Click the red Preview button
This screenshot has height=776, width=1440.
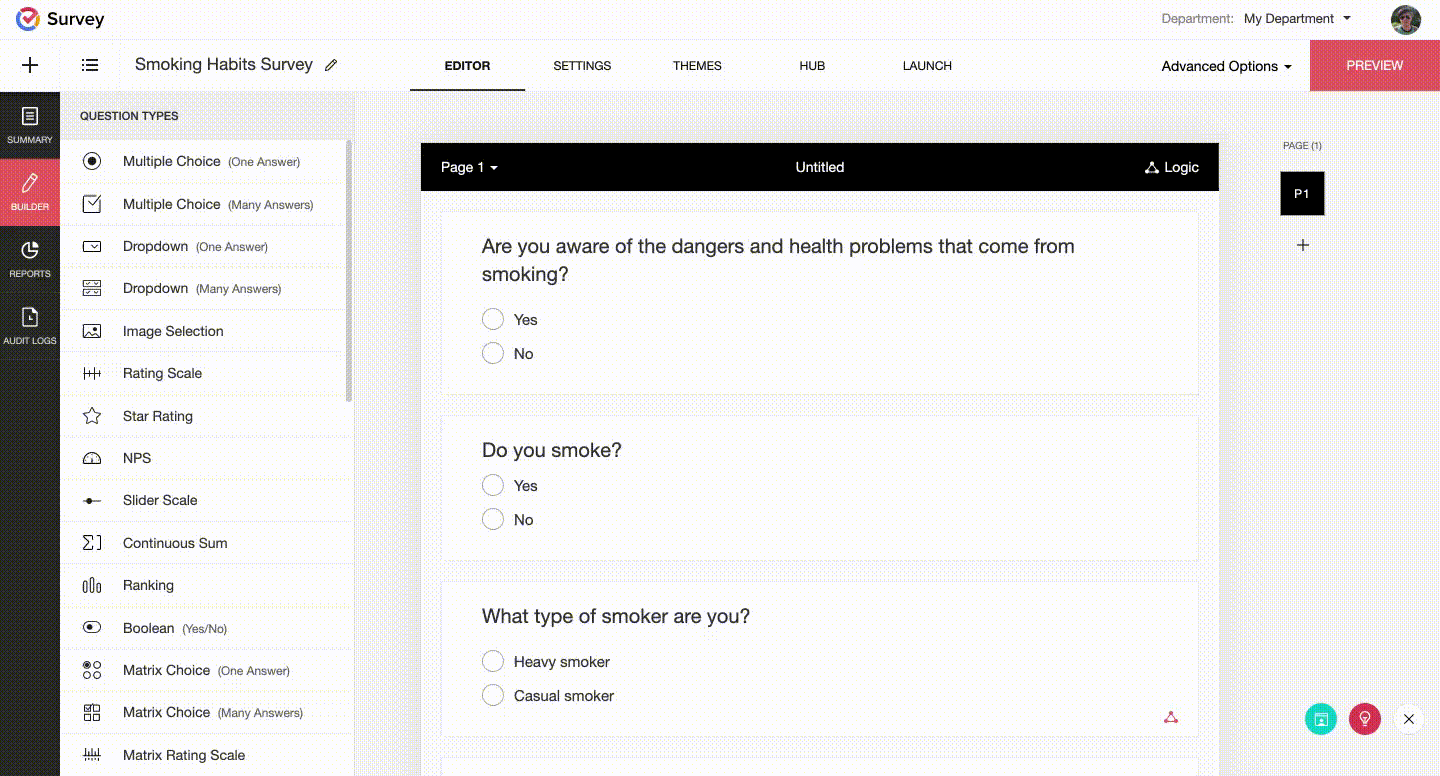tap(1375, 65)
